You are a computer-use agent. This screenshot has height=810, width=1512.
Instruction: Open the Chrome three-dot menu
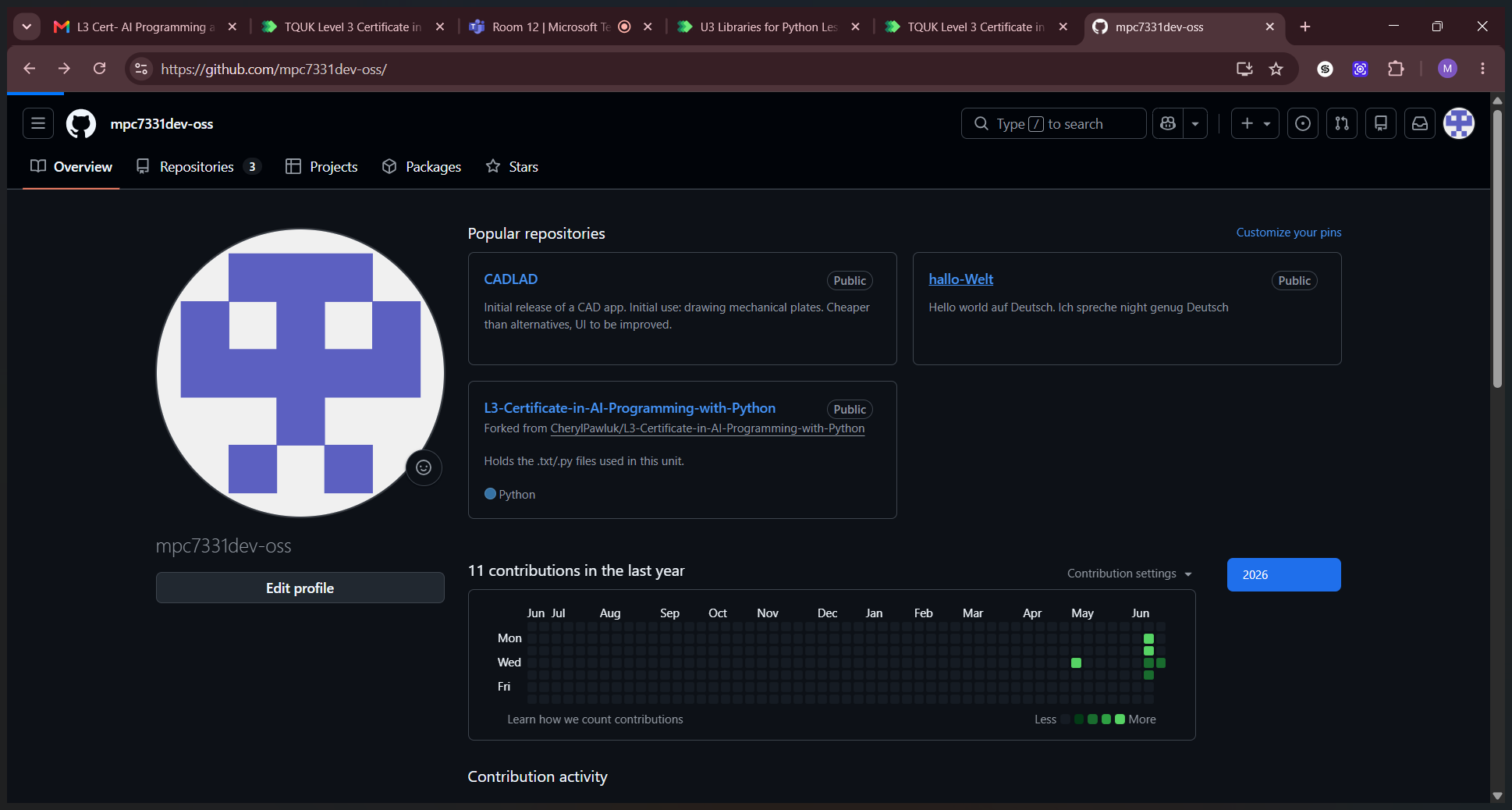tap(1482, 69)
